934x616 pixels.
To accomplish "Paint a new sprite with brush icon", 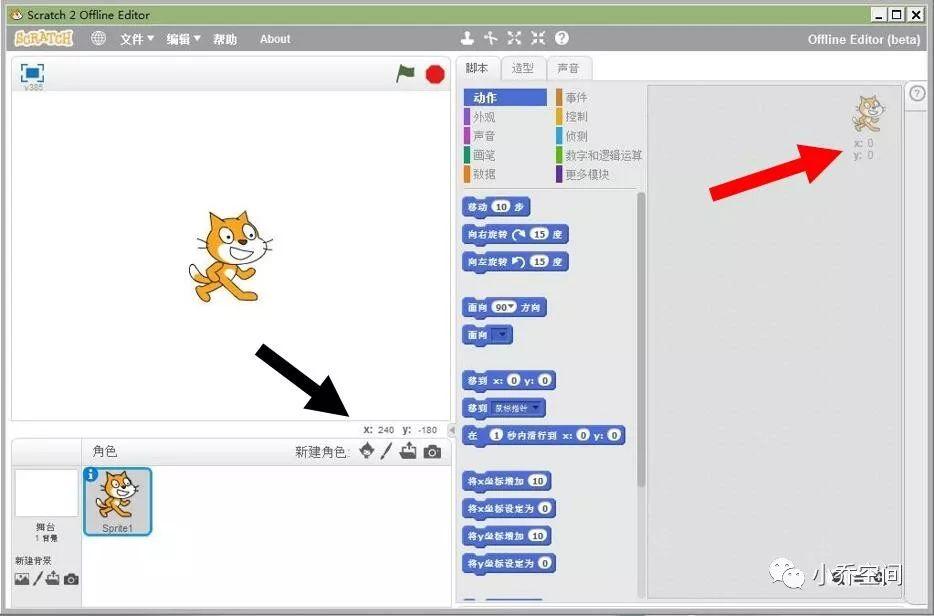I will [386, 452].
